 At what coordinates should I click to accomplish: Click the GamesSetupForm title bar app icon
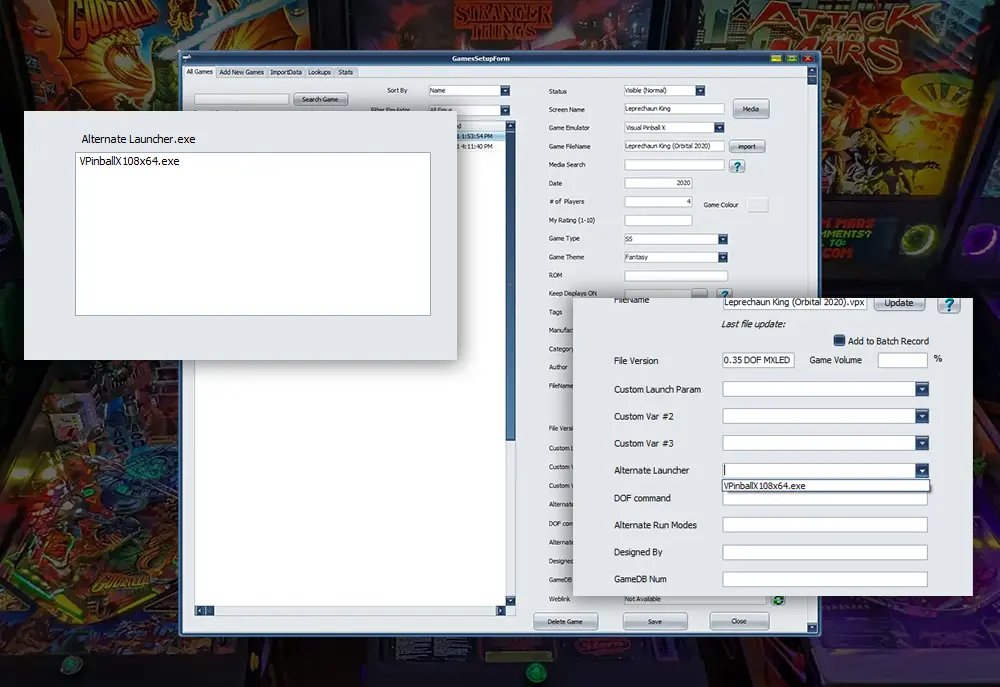tap(188, 58)
